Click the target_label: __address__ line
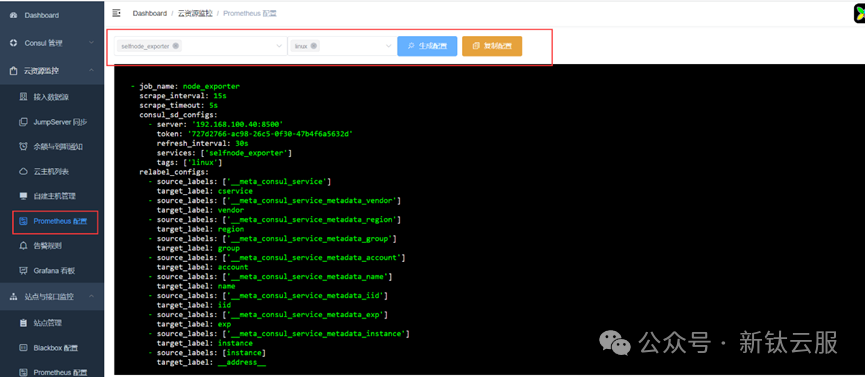 click(211, 362)
